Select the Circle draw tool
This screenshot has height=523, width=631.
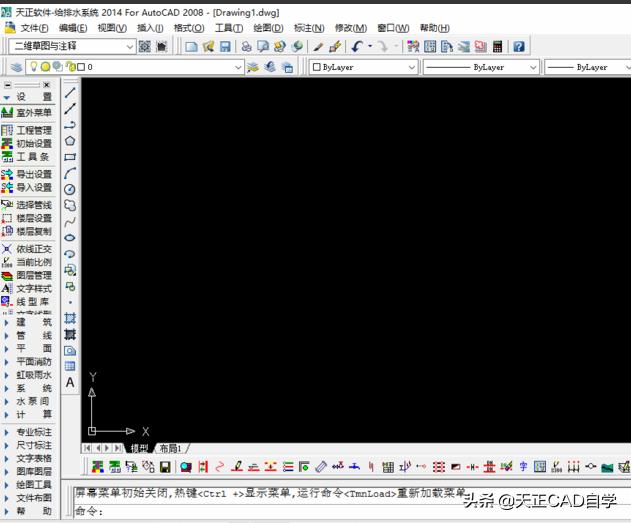[70, 189]
